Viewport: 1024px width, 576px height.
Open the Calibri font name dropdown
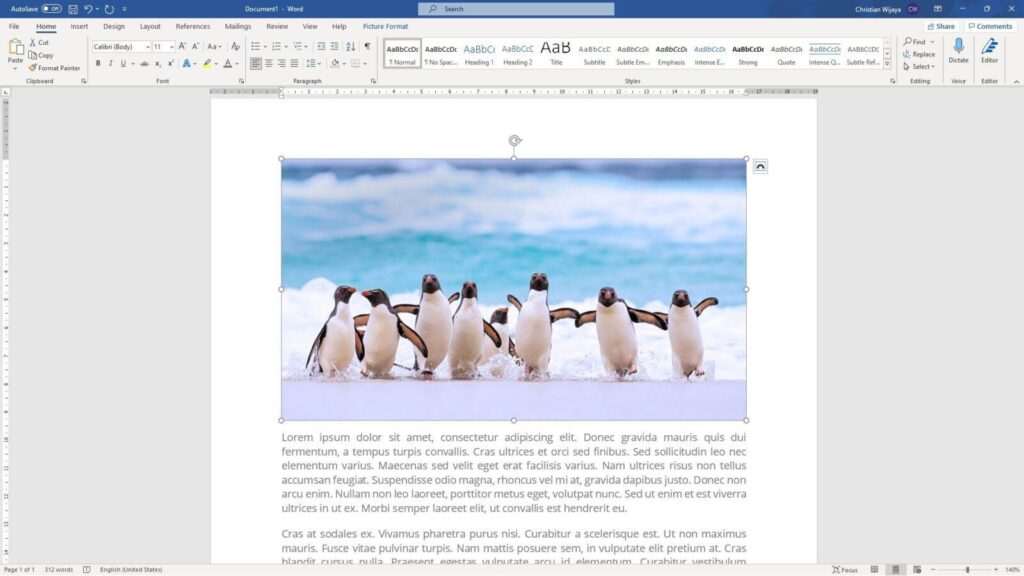(x=121, y=46)
